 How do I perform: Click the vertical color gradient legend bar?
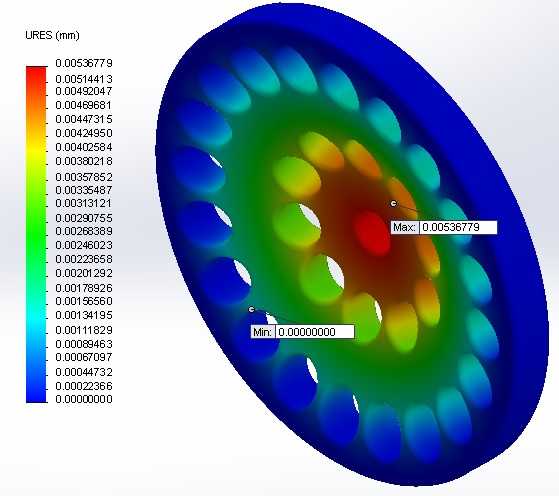click(x=36, y=234)
